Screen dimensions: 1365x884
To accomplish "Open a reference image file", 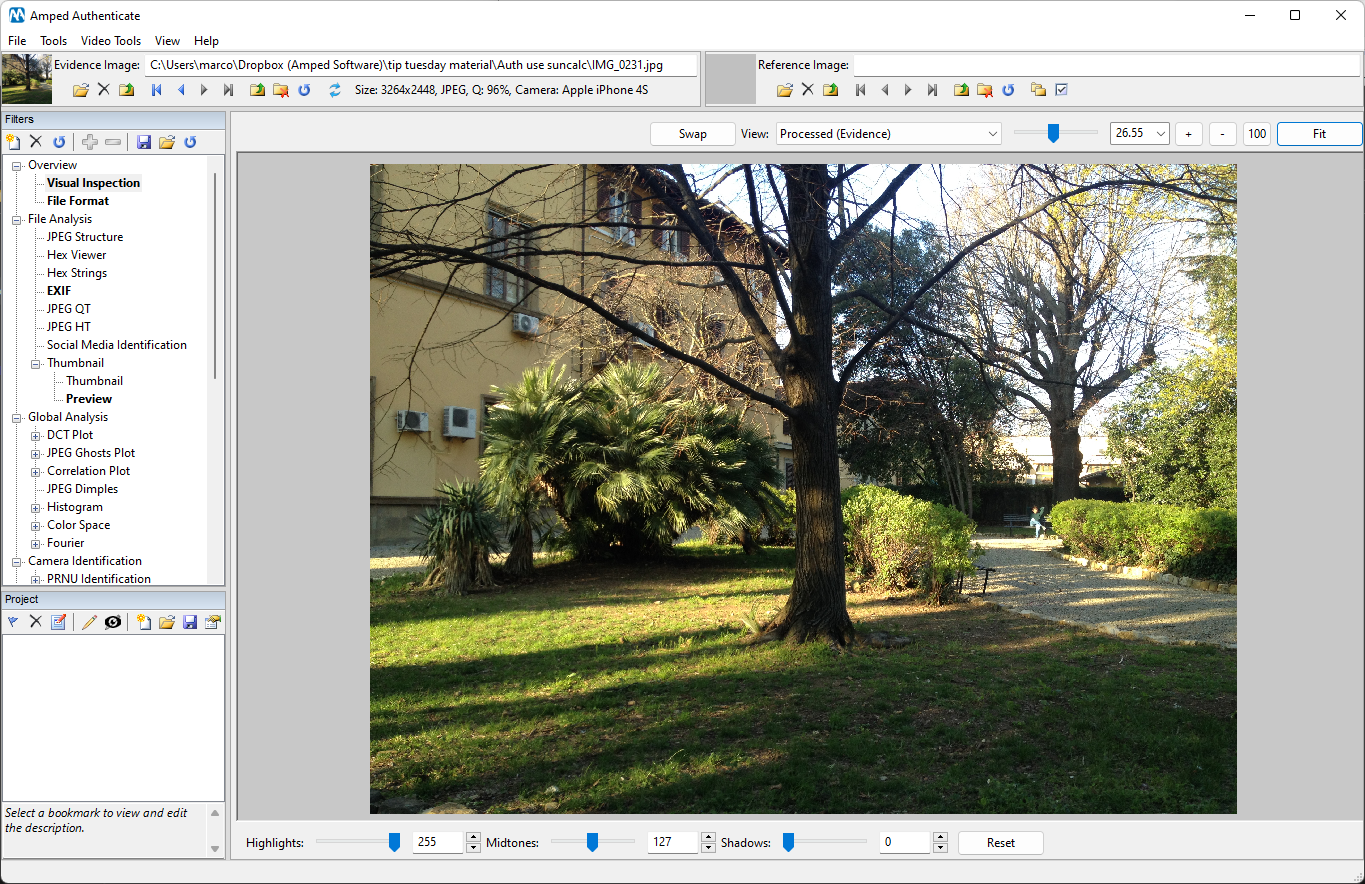I will 785,89.
